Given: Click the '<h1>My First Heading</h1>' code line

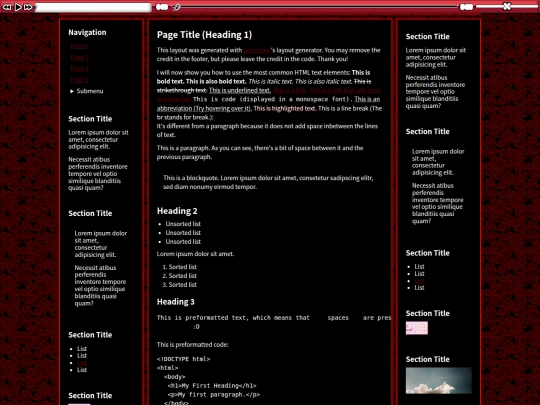Looking at the screenshot, I should point(212,386).
